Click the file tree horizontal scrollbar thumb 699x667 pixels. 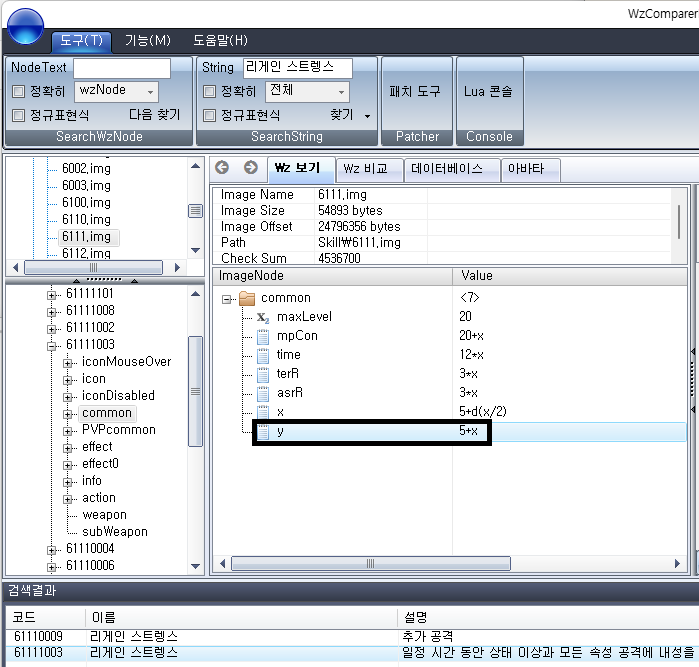93,268
